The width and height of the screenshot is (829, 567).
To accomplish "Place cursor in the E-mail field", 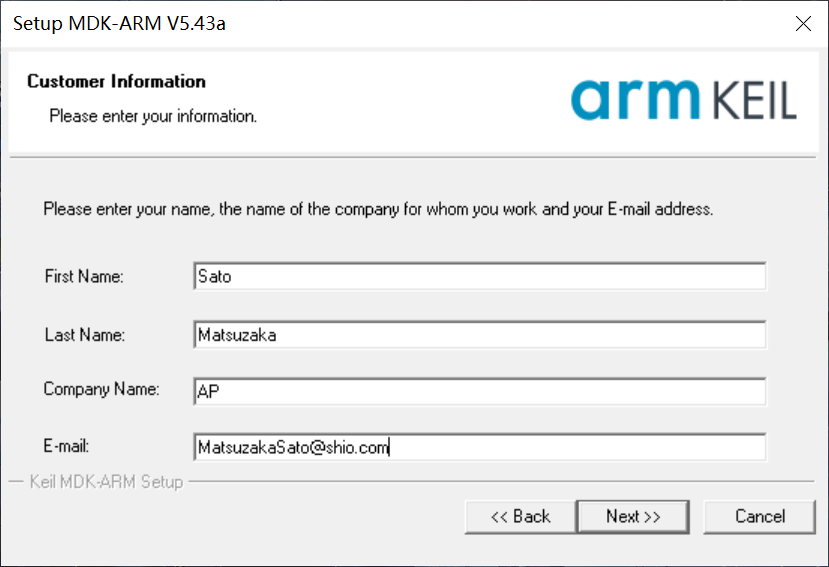I will tap(480, 447).
